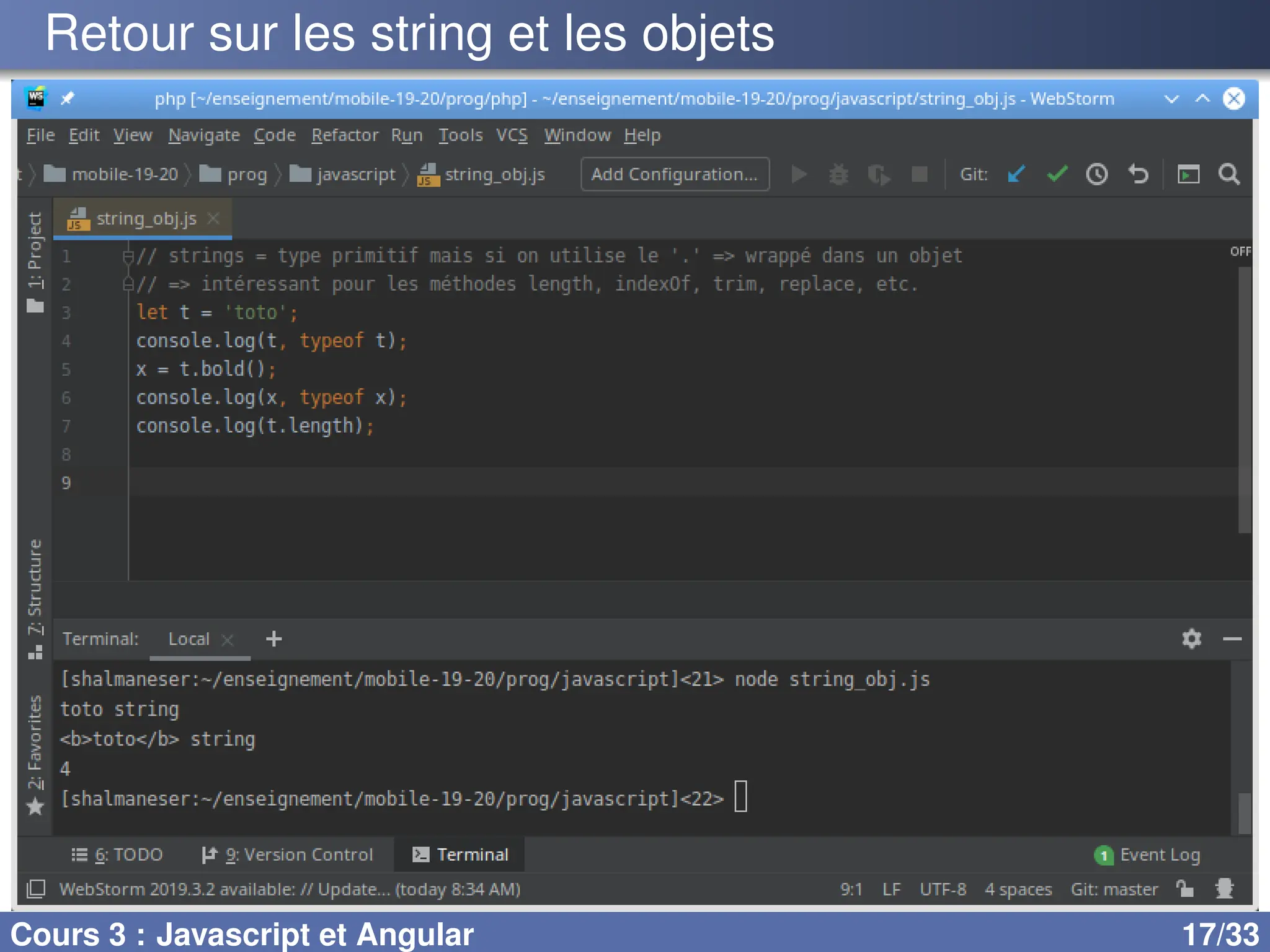The height and width of the screenshot is (952, 1270).
Task: Click the editor vertical scrollbar
Action: point(1244,400)
